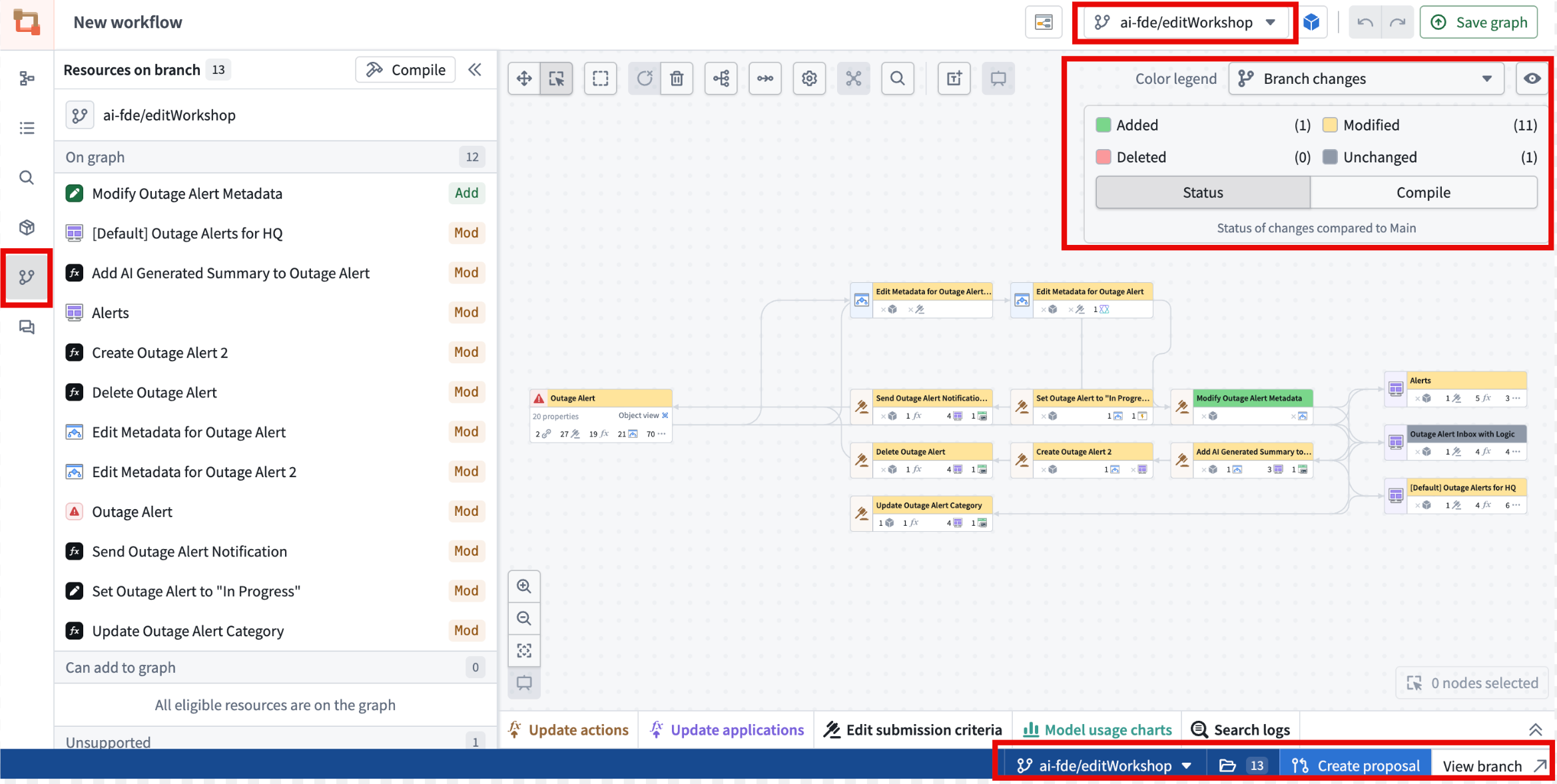Open the ai-fde/editWorkshop dropdown in the bottom status bar
Image resolution: width=1557 pixels, height=784 pixels.
pyautogui.click(x=1103, y=765)
